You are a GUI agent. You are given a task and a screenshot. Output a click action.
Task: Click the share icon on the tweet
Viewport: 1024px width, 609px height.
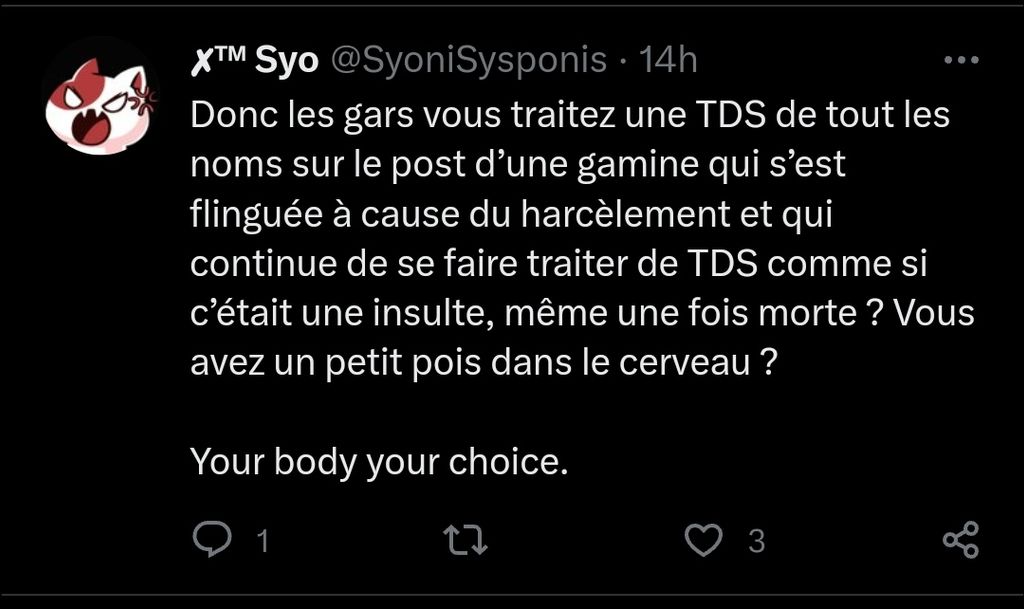coord(961,540)
